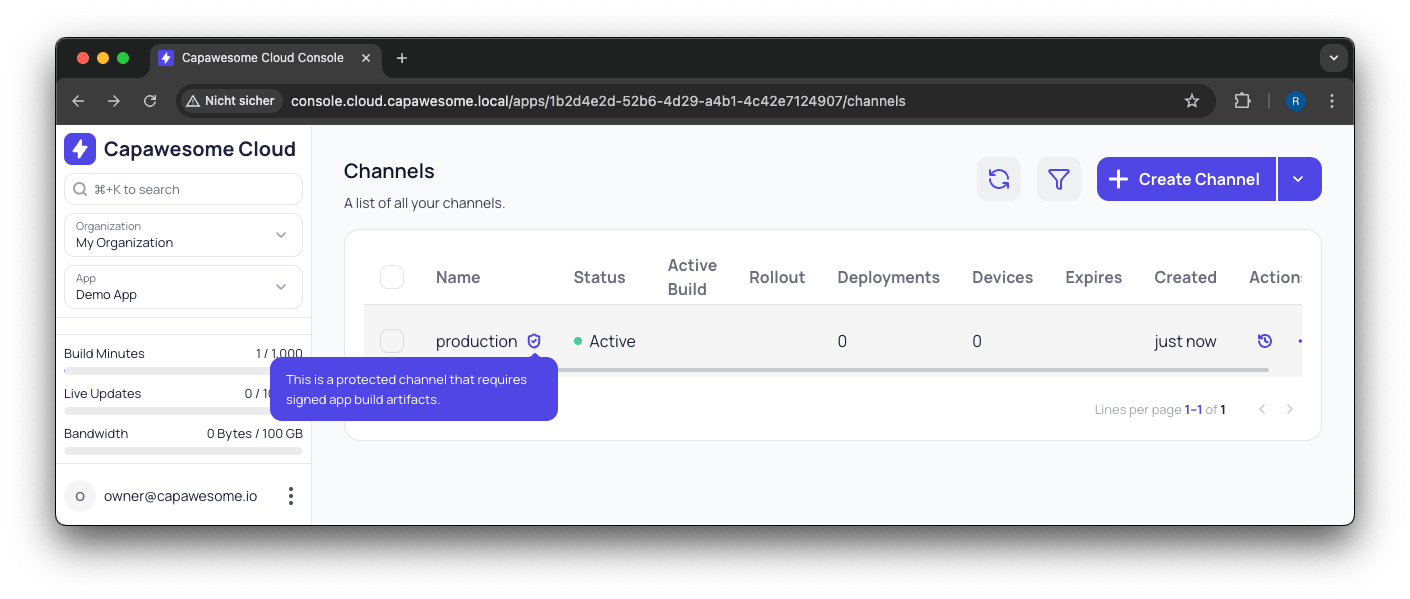Select all channels header checkbox

[x=392, y=277]
